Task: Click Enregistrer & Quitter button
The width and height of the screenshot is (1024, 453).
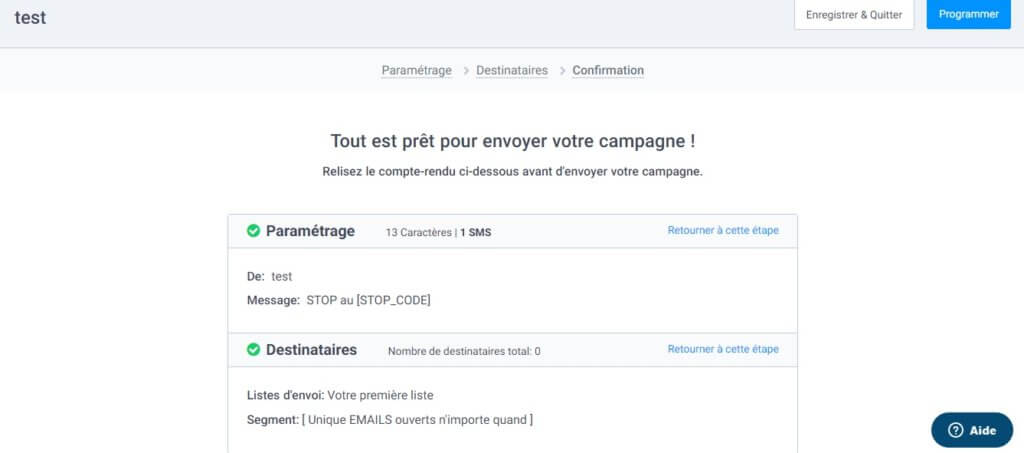Action: pyautogui.click(x=854, y=15)
